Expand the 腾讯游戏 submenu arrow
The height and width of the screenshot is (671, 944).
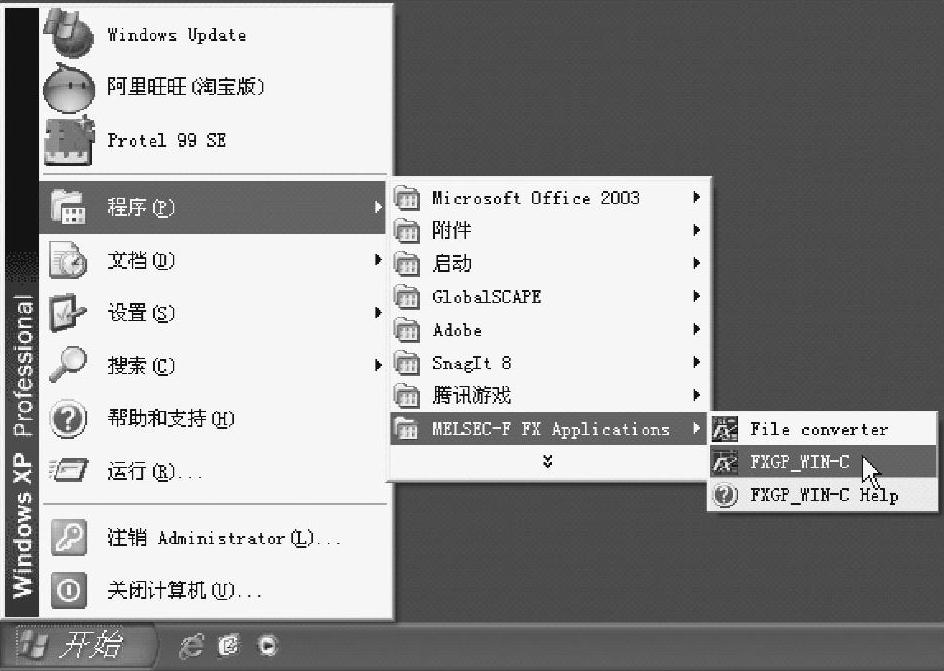point(697,395)
